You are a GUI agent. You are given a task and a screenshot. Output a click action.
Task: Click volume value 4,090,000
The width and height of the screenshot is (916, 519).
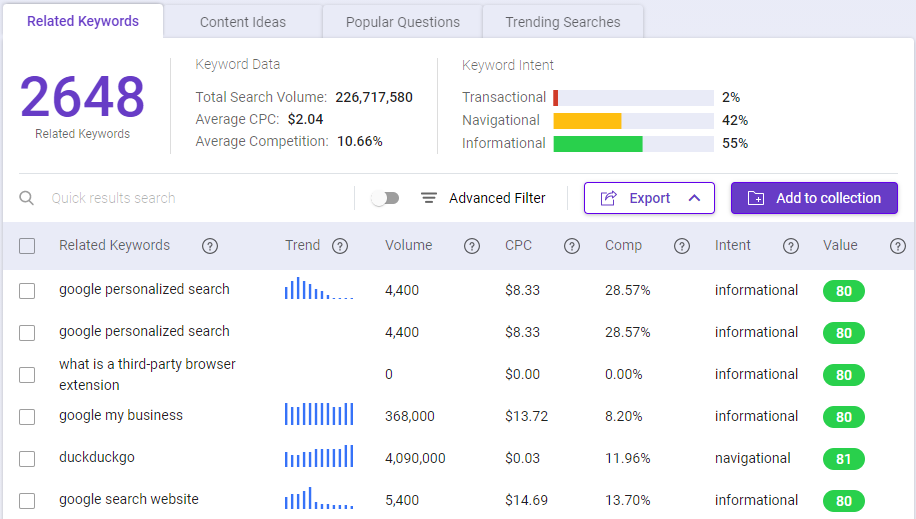coord(415,458)
